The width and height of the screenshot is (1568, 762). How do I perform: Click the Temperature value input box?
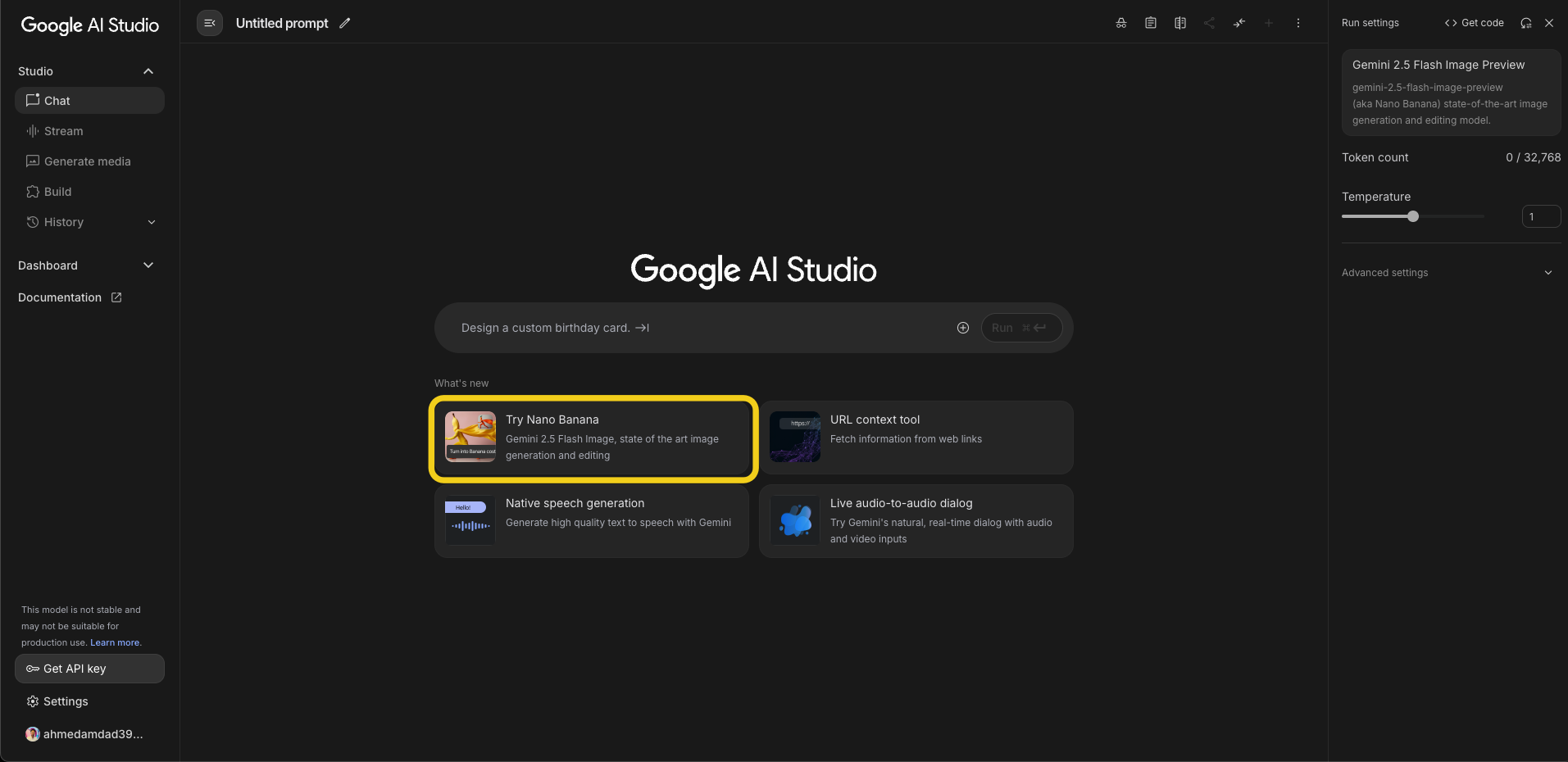(x=1541, y=216)
